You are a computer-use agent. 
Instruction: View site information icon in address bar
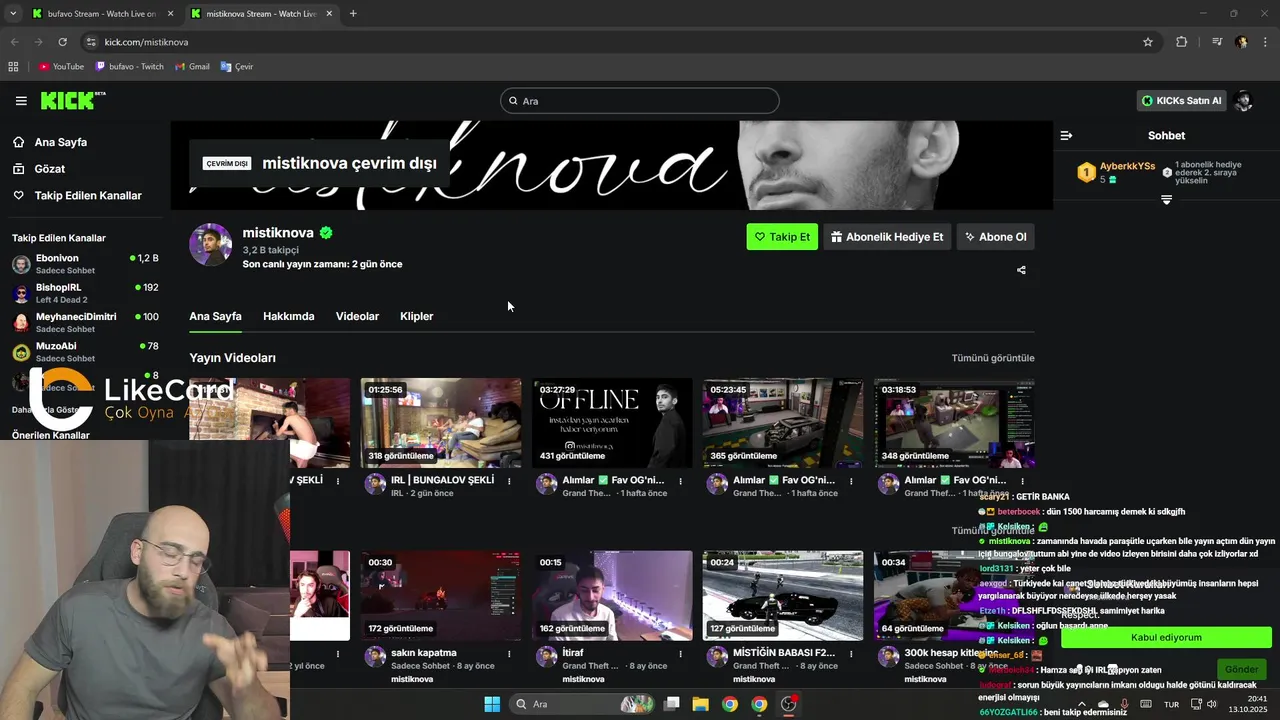(x=91, y=42)
